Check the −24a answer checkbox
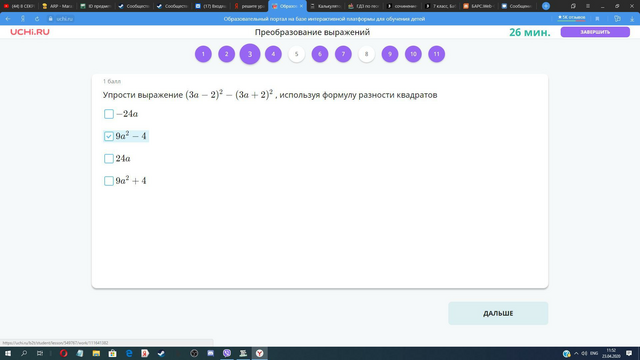This screenshot has width=640, height=360. click(x=109, y=114)
